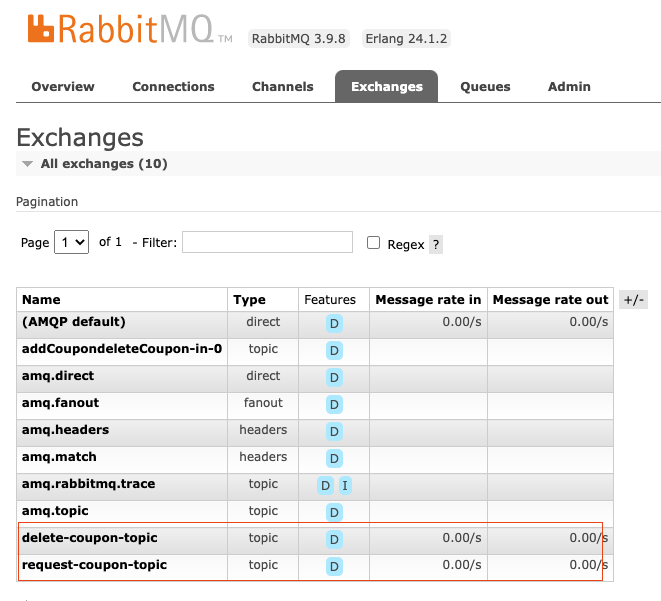Click the D badge on delete-coupon-topic row
The image size is (661, 601).
334,539
